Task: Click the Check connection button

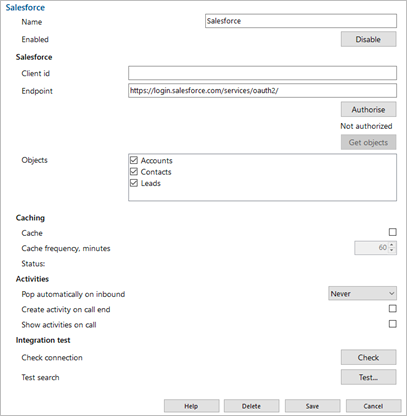Action: pos(368,357)
